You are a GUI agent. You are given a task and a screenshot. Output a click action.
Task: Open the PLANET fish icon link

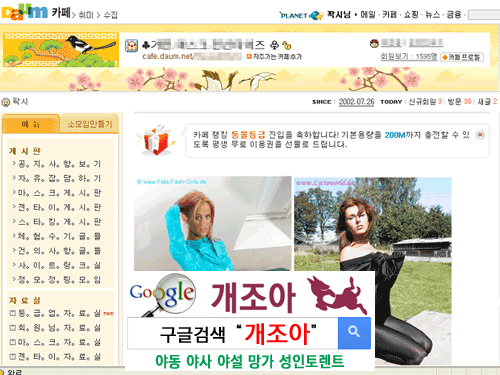(316, 15)
